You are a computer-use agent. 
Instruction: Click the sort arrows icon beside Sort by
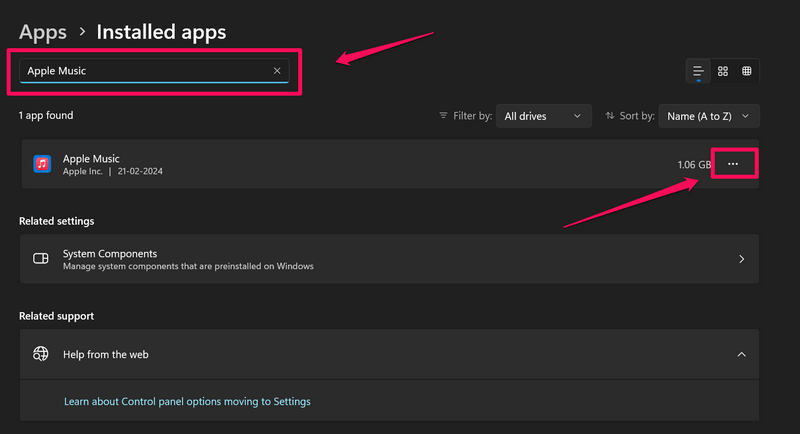[x=609, y=116]
